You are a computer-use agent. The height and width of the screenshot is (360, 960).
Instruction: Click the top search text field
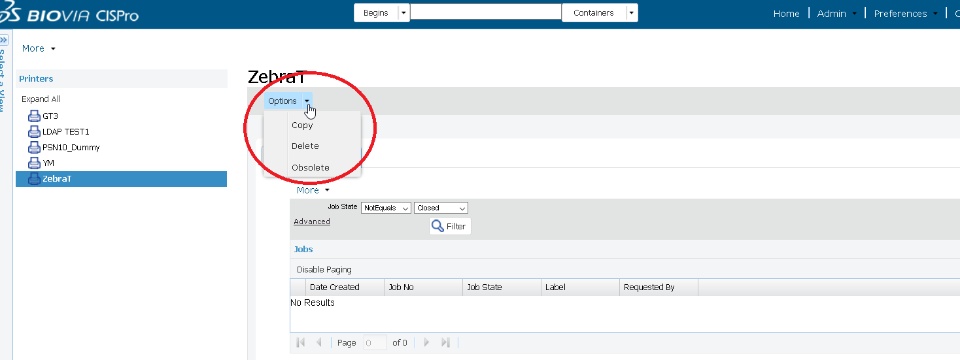(x=486, y=12)
